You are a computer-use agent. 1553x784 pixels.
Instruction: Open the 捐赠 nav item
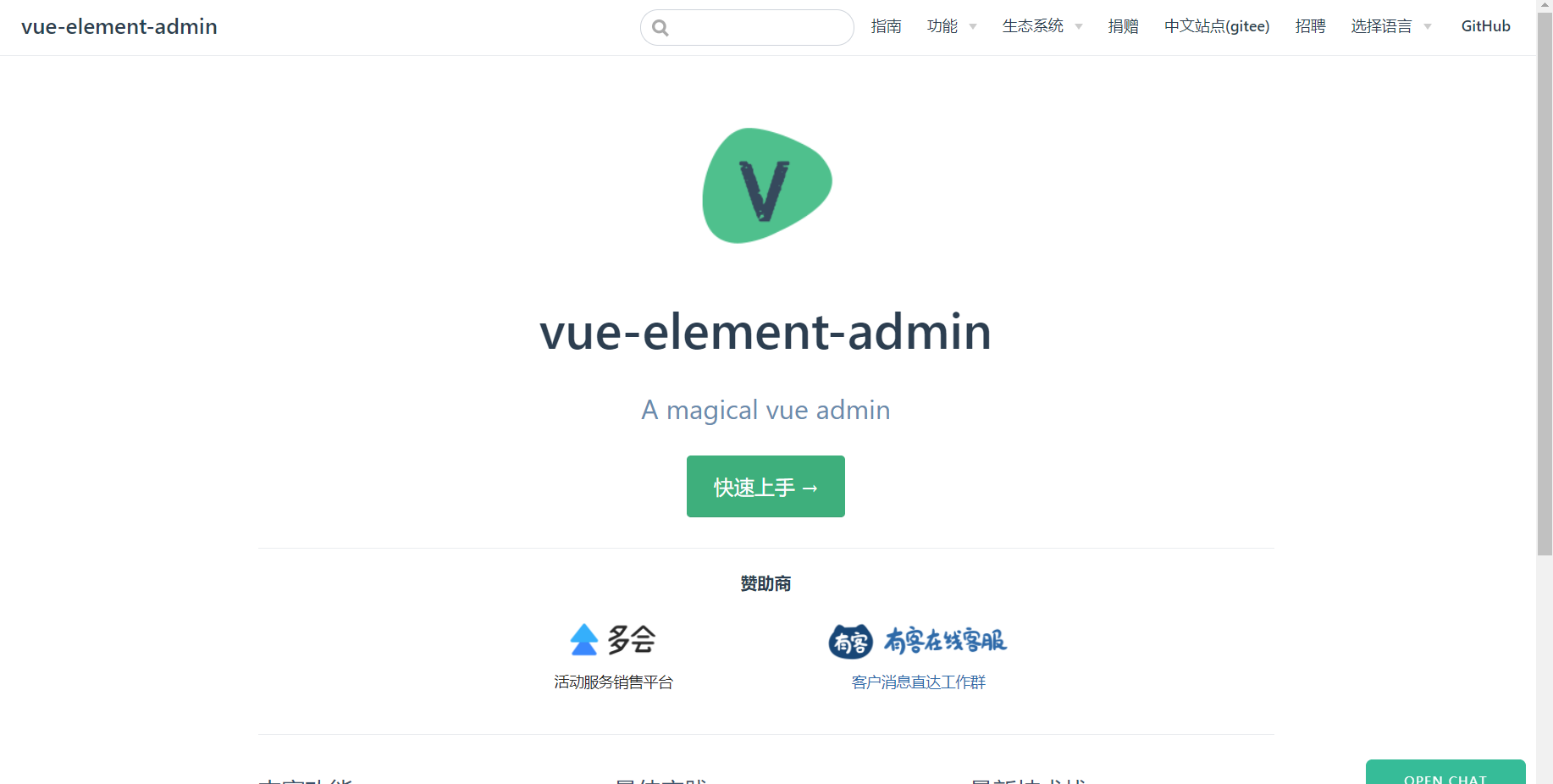[x=1123, y=26]
